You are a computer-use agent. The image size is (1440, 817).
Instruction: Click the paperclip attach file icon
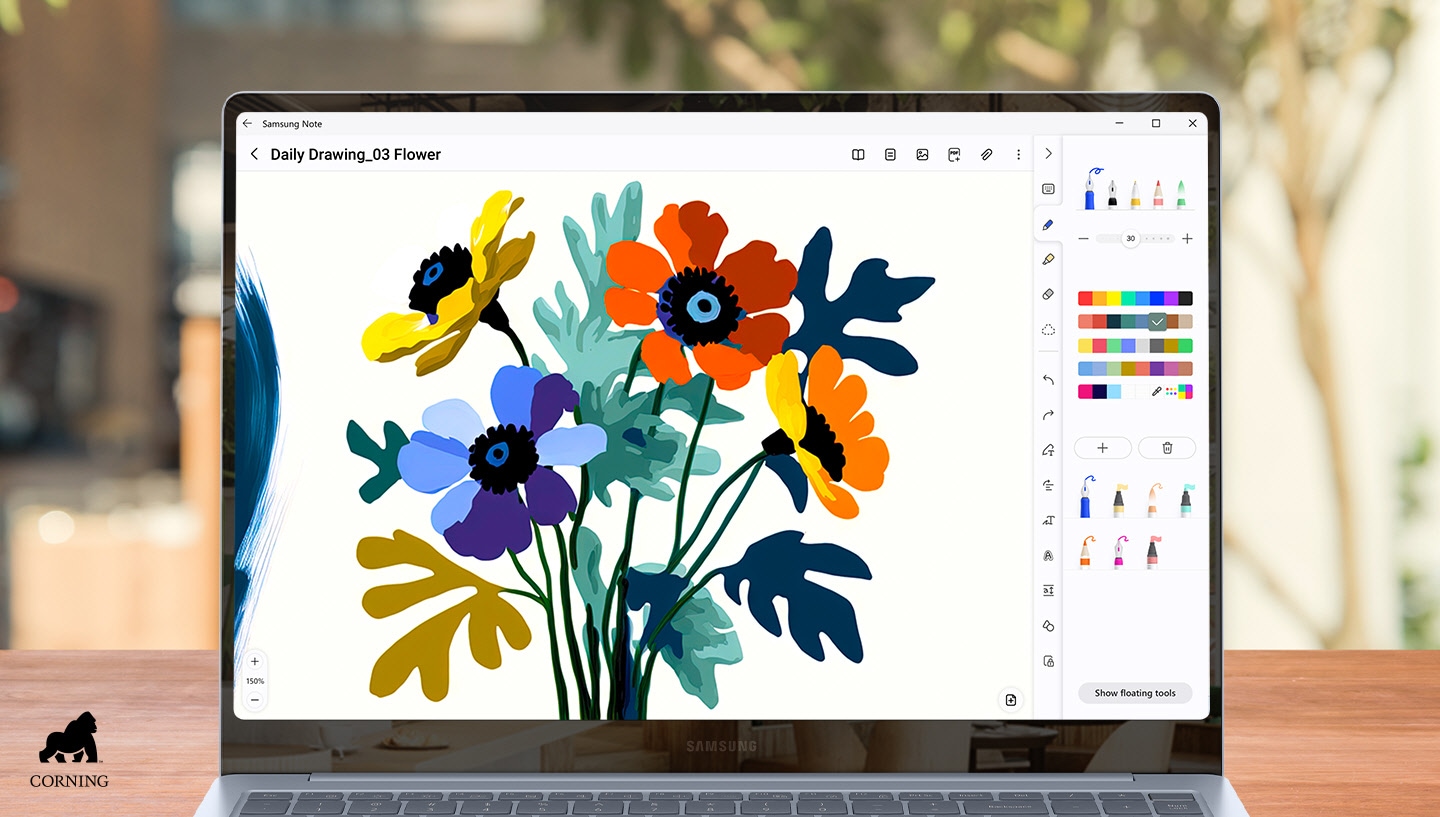click(x=986, y=155)
